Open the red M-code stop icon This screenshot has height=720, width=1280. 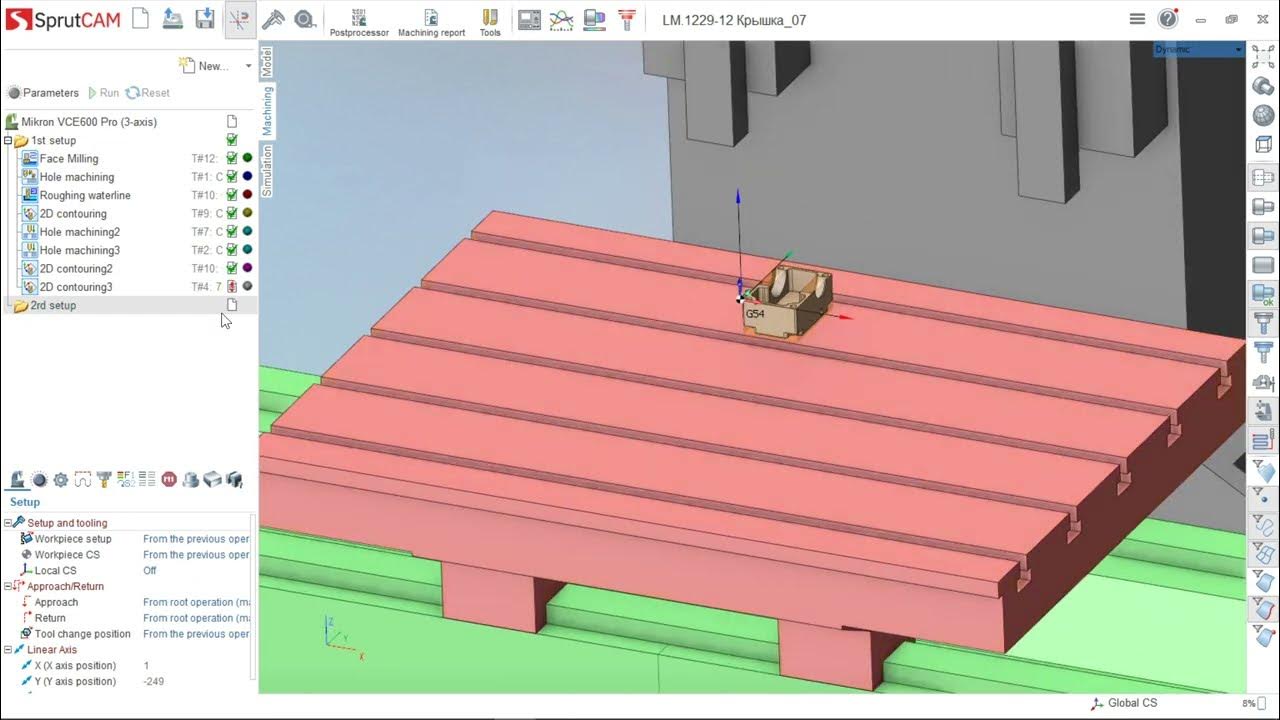169,480
